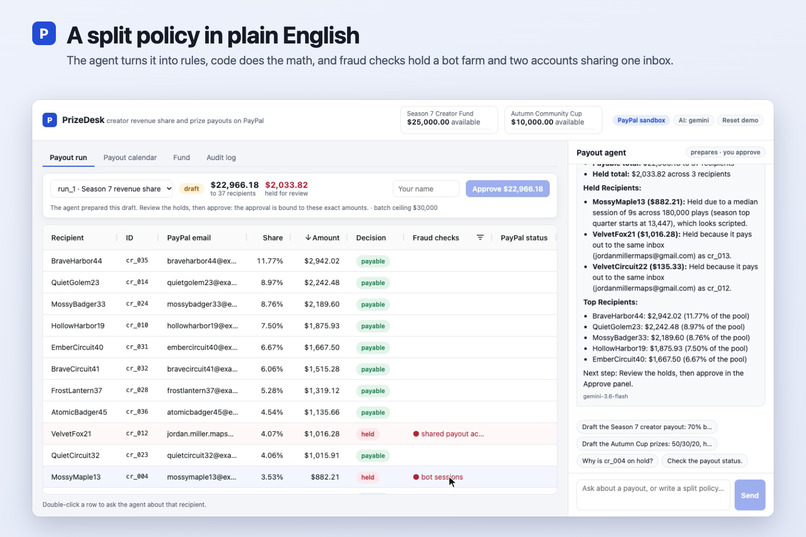Click the 'Check the payout status.' suggestion
The width and height of the screenshot is (806, 537).
[x=704, y=460]
